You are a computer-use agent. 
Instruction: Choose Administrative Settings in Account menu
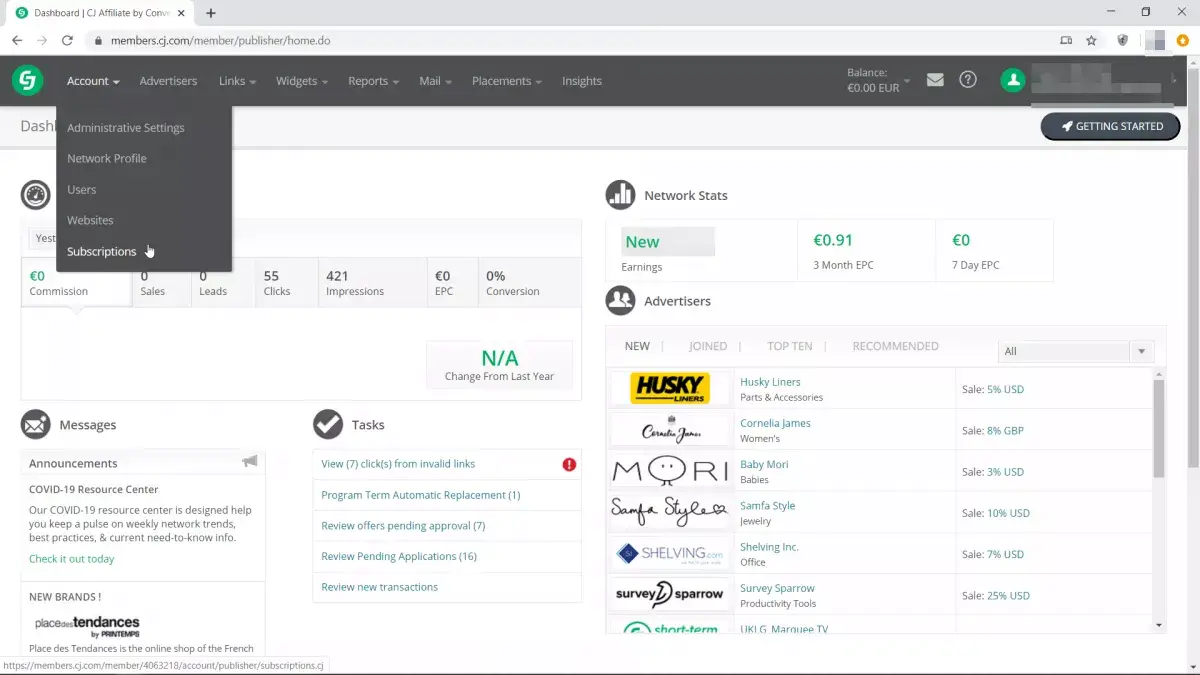[x=125, y=128]
